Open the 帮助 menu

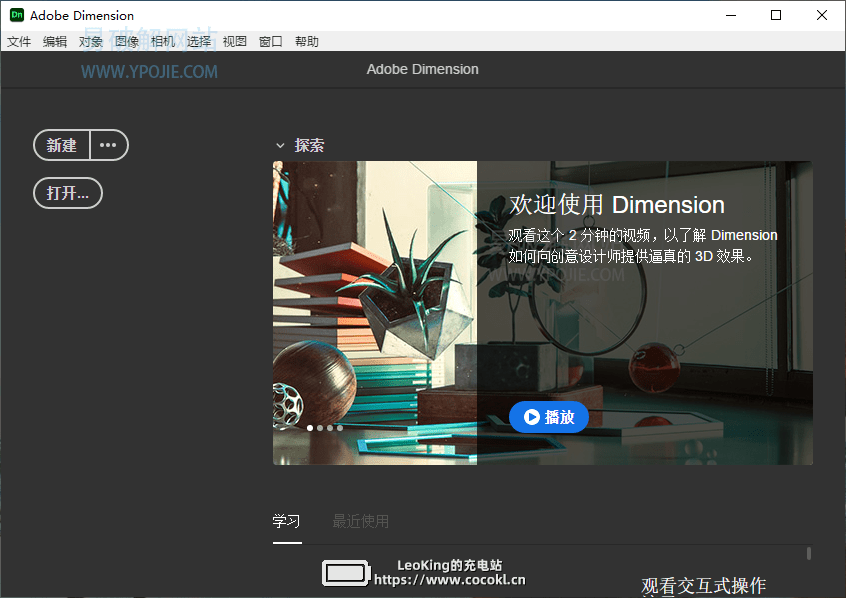coord(306,42)
